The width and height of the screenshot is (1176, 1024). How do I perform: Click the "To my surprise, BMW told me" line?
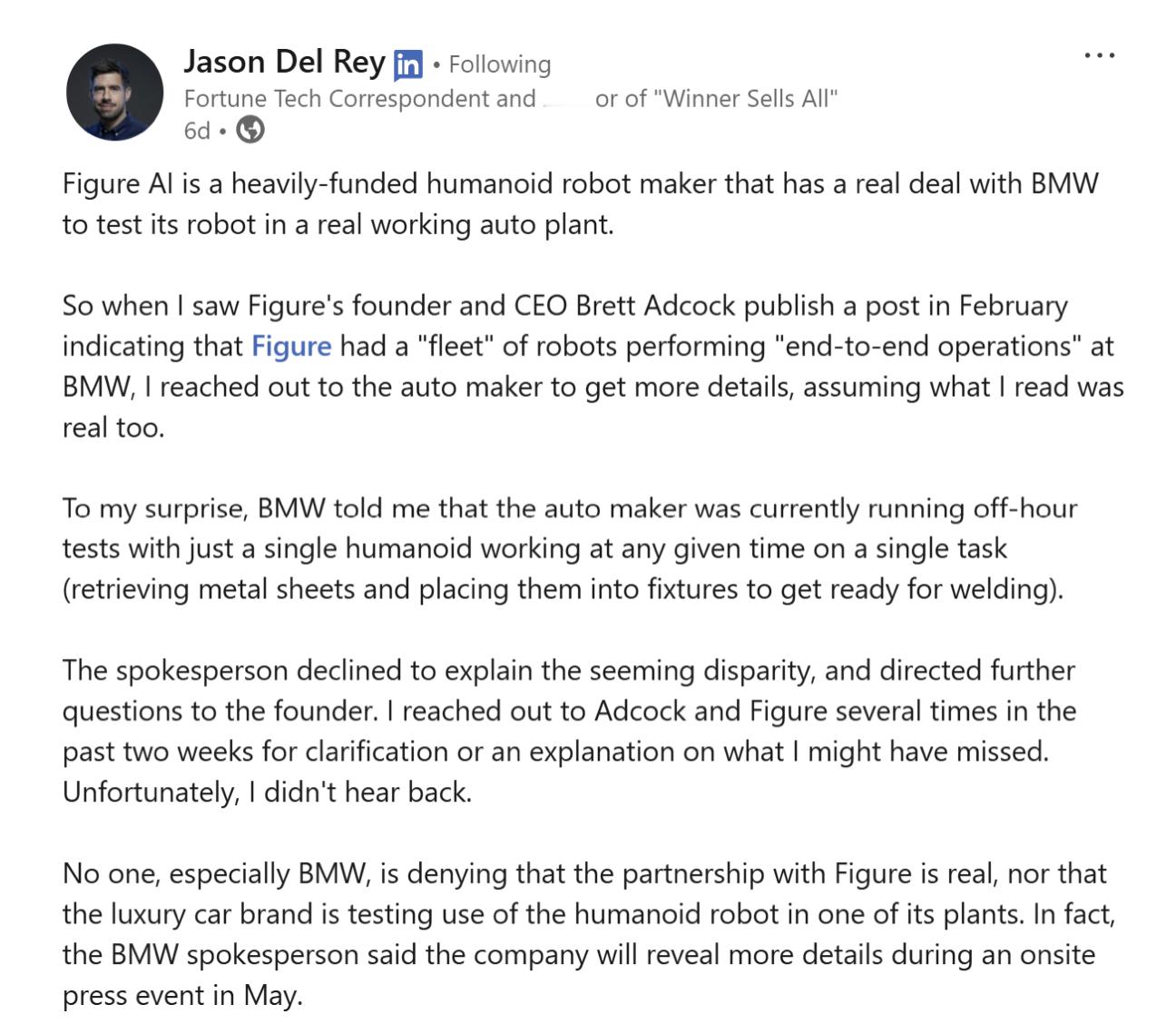570,507
